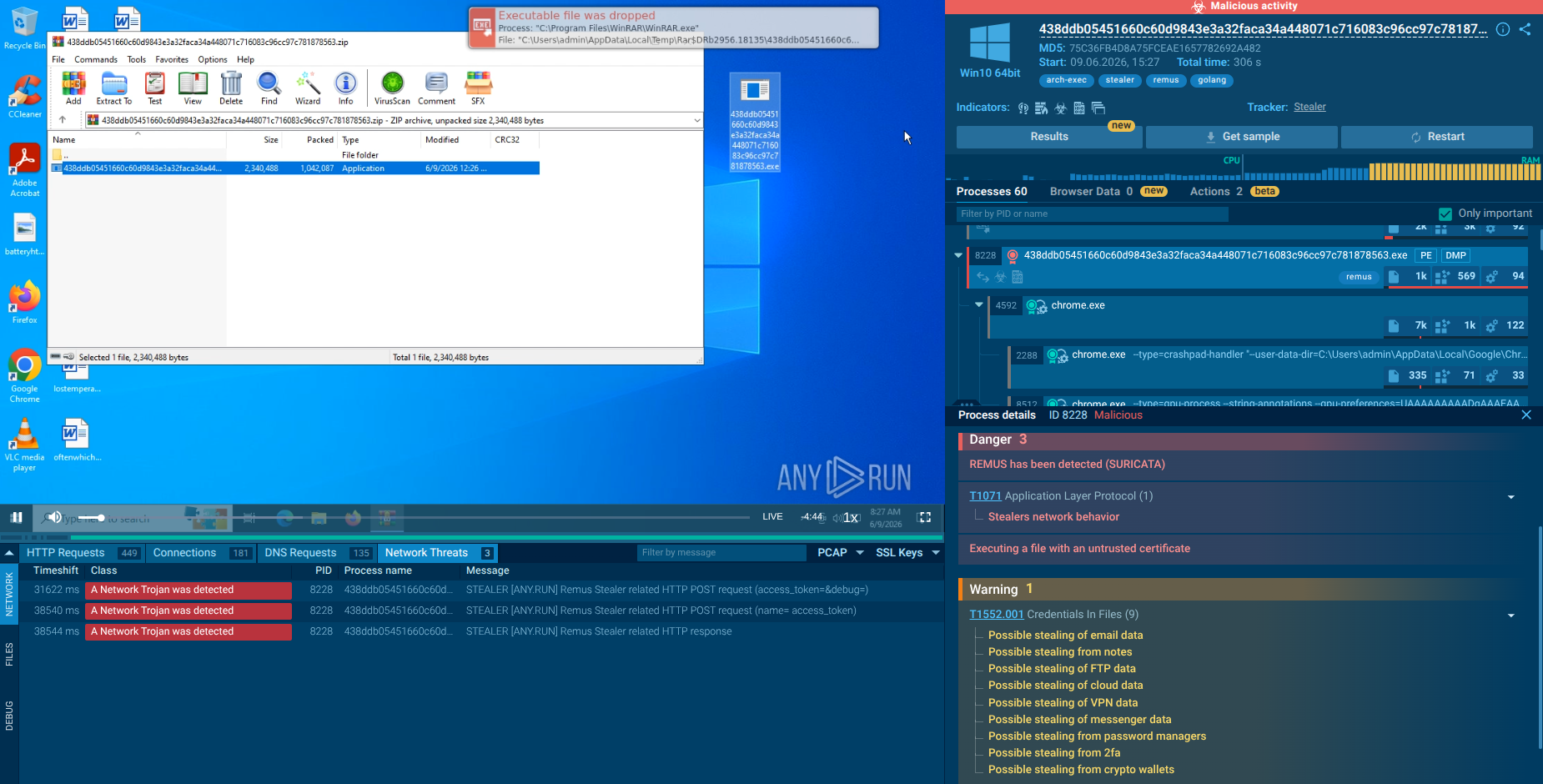
Task: Click WinRAR View icon
Action: (x=193, y=88)
